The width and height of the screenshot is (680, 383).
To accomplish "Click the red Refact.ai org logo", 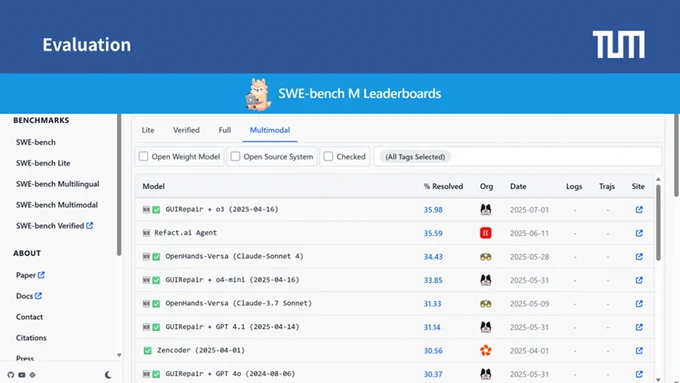I will [486, 233].
